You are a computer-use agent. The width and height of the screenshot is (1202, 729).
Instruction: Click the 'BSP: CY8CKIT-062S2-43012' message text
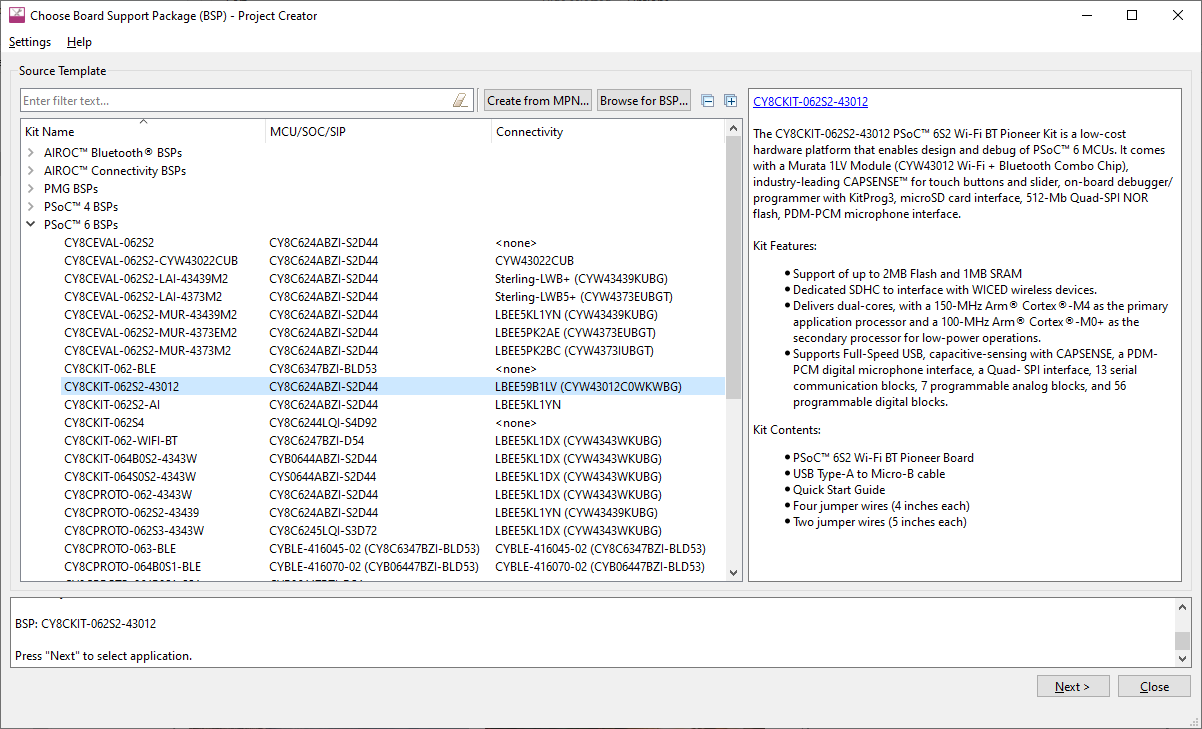[x=86, y=624]
